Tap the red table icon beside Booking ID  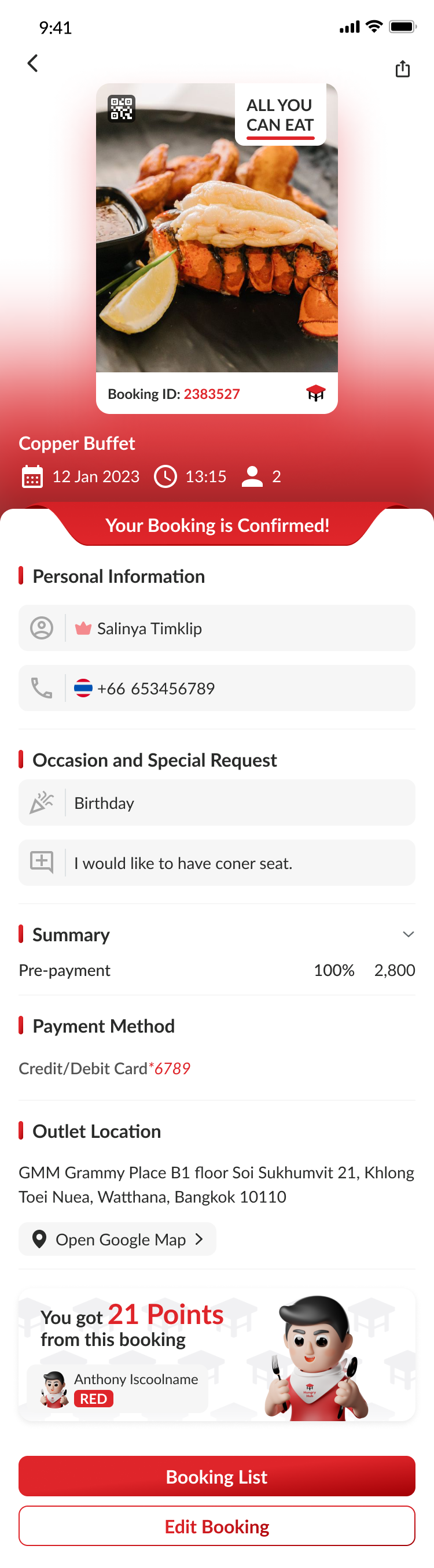coord(315,393)
